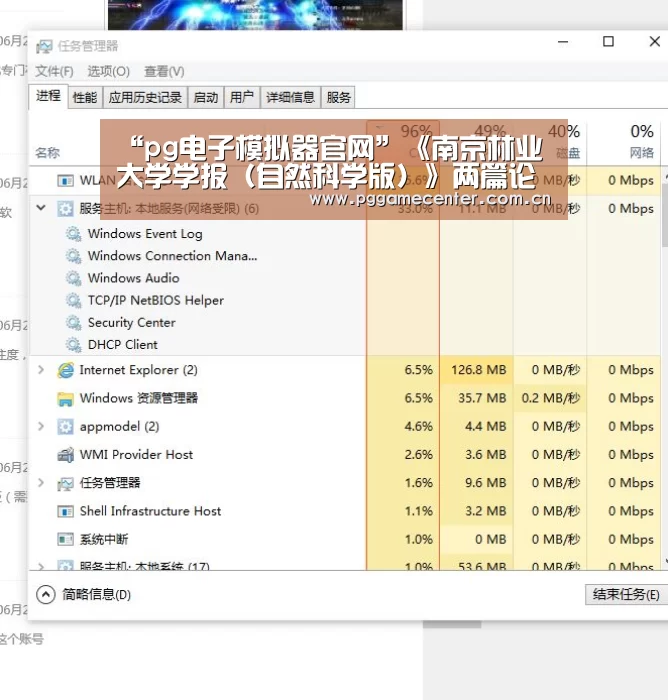Click Shell Infrastructure Host's 3.2 MB value
The width and height of the screenshot is (668, 700).
[x=485, y=511]
